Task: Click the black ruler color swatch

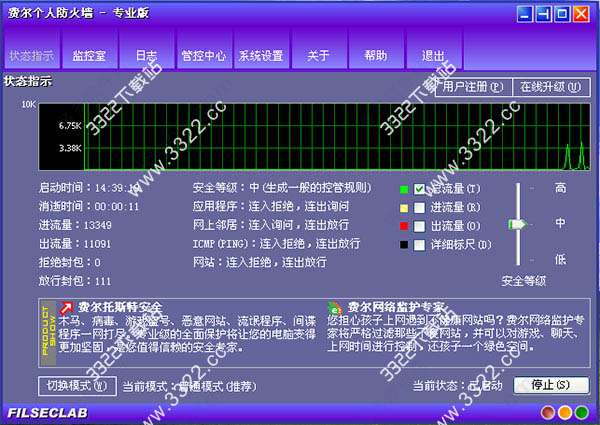Action: 404,244
